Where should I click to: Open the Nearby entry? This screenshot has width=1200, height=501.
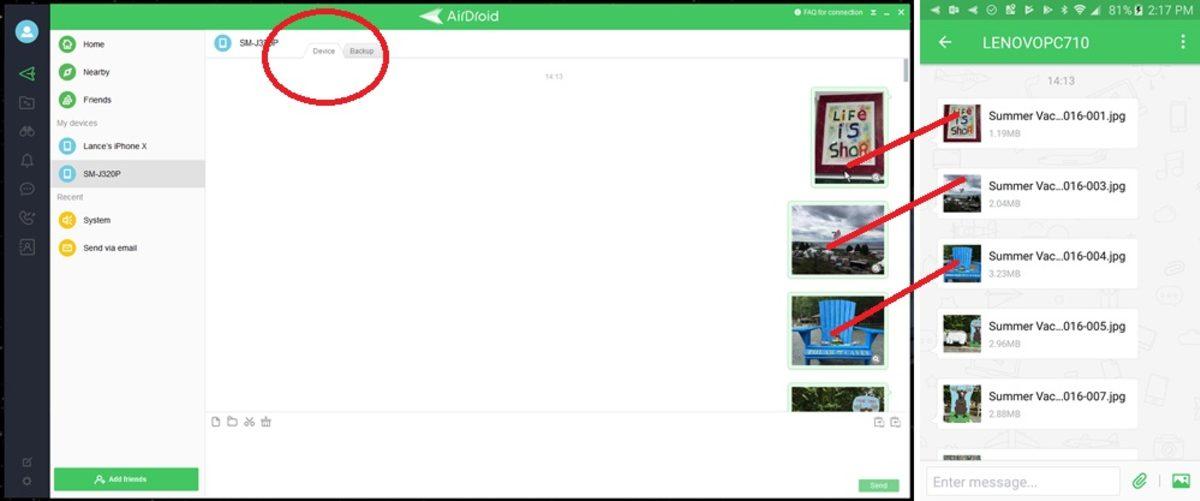127,72
